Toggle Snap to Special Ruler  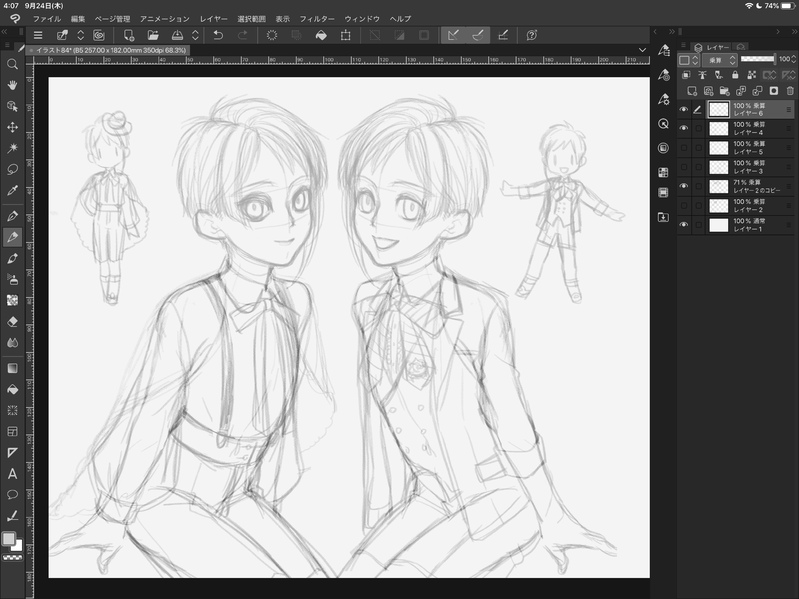477,35
